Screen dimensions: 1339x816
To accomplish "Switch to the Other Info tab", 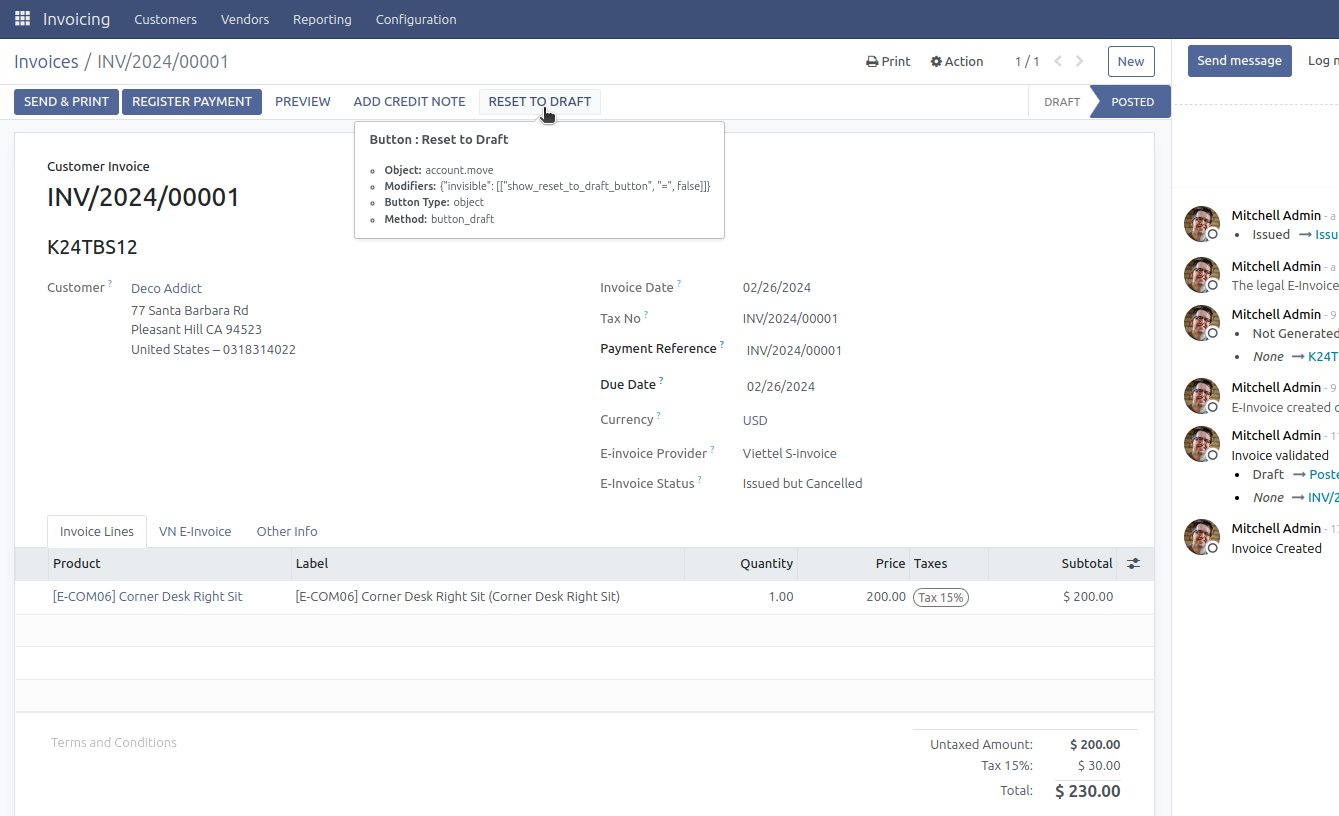I will [287, 532].
